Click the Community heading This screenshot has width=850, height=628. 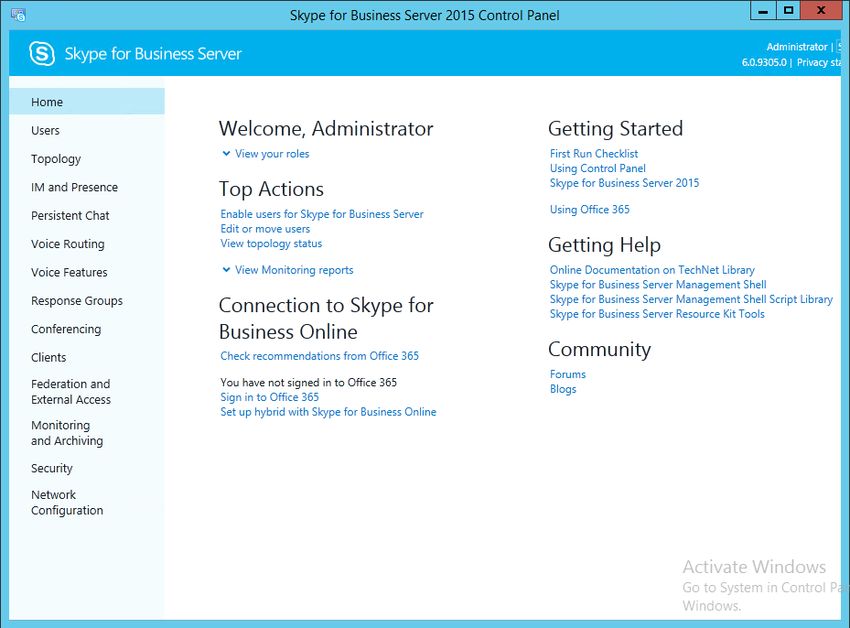pyautogui.click(x=600, y=349)
